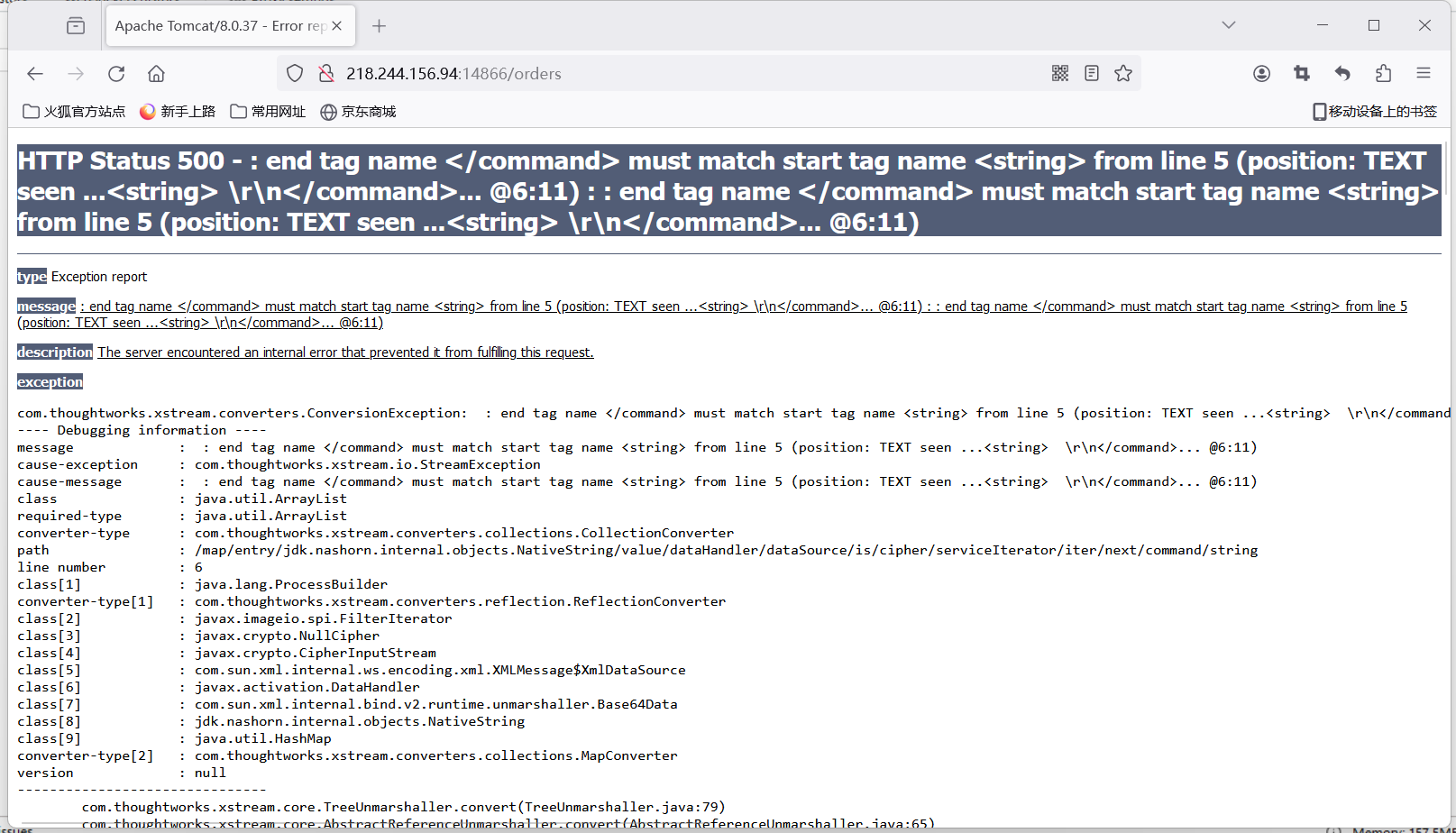Click the insecure connection lock icon
1456x833 pixels.
coord(326,74)
